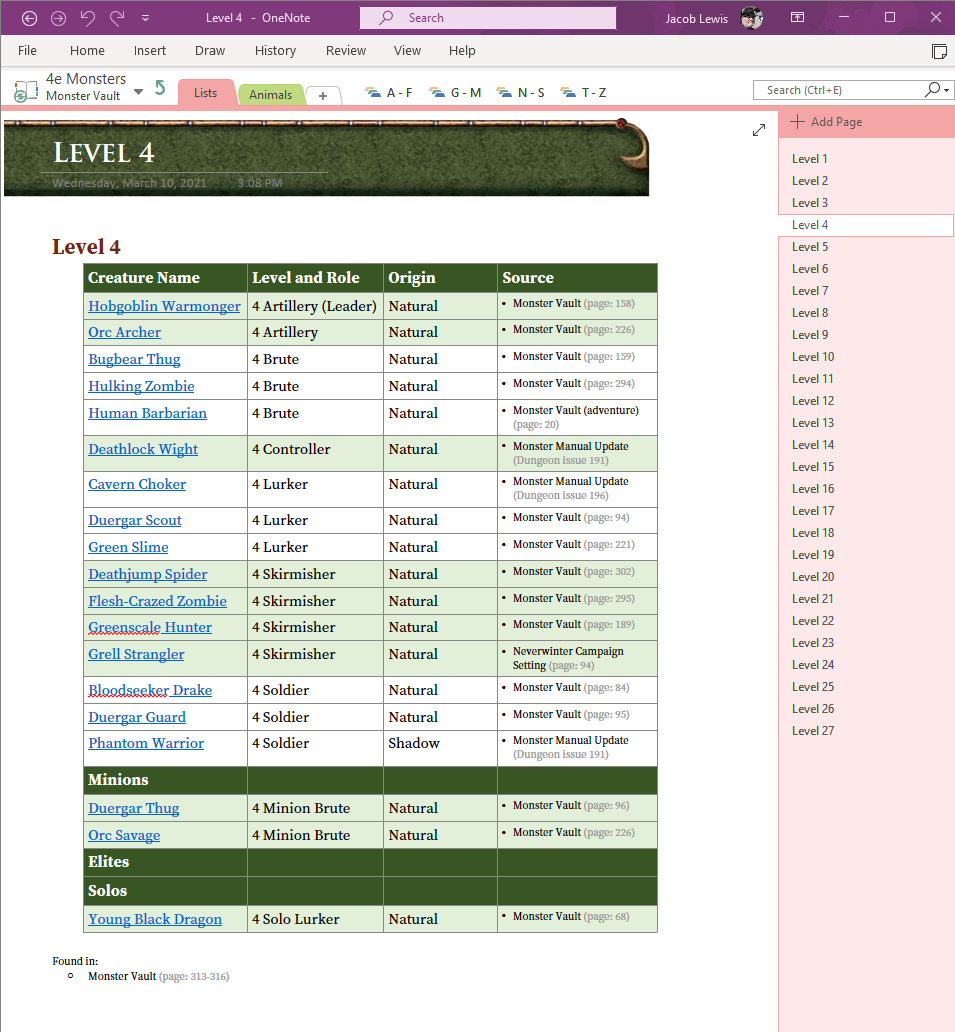Open the T - Z section group
Image resolution: width=955 pixels, height=1032 pixels.
[584, 93]
